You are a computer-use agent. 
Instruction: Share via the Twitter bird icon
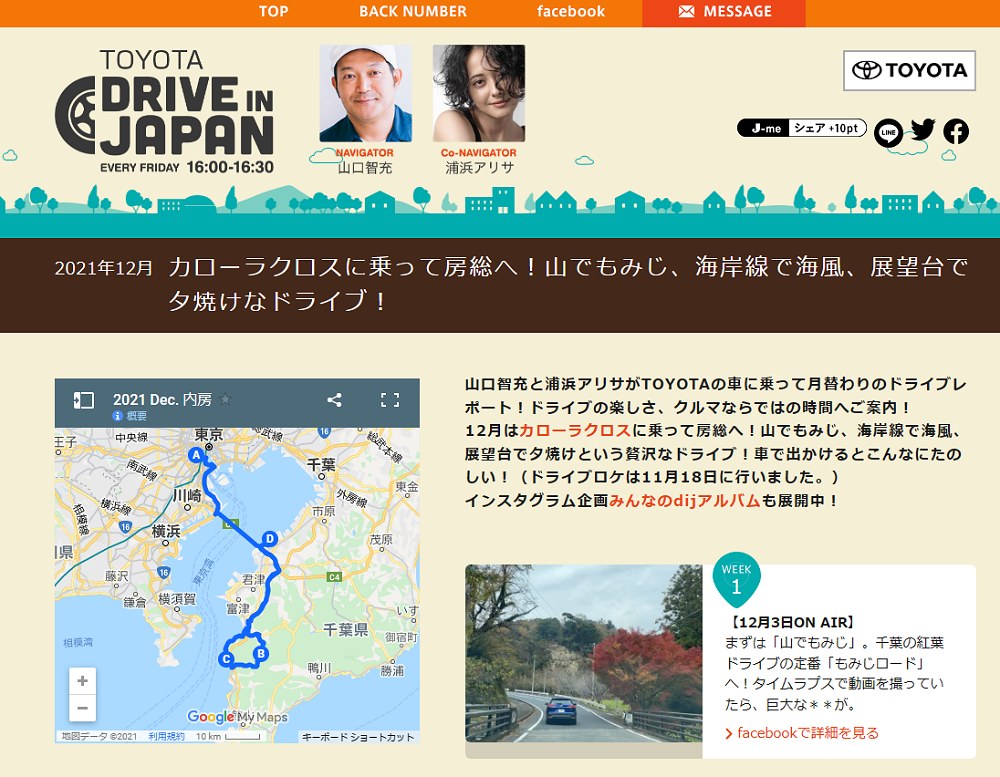(922, 130)
